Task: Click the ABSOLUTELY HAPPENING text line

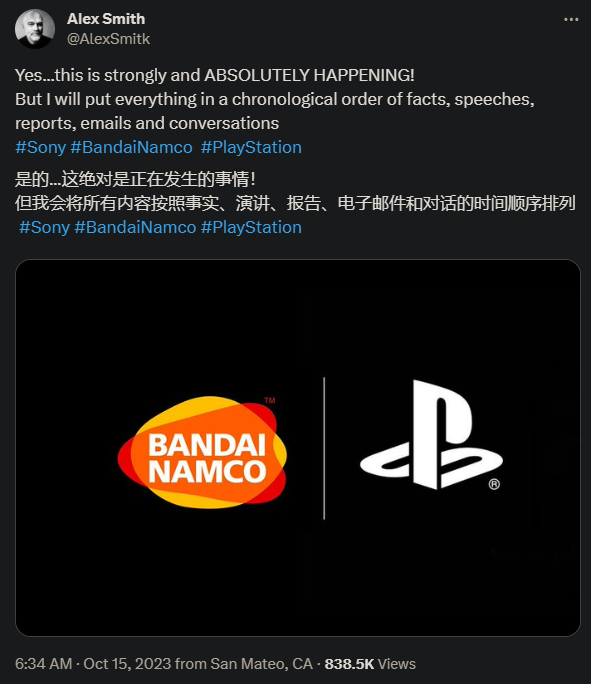Action: [x=215, y=75]
